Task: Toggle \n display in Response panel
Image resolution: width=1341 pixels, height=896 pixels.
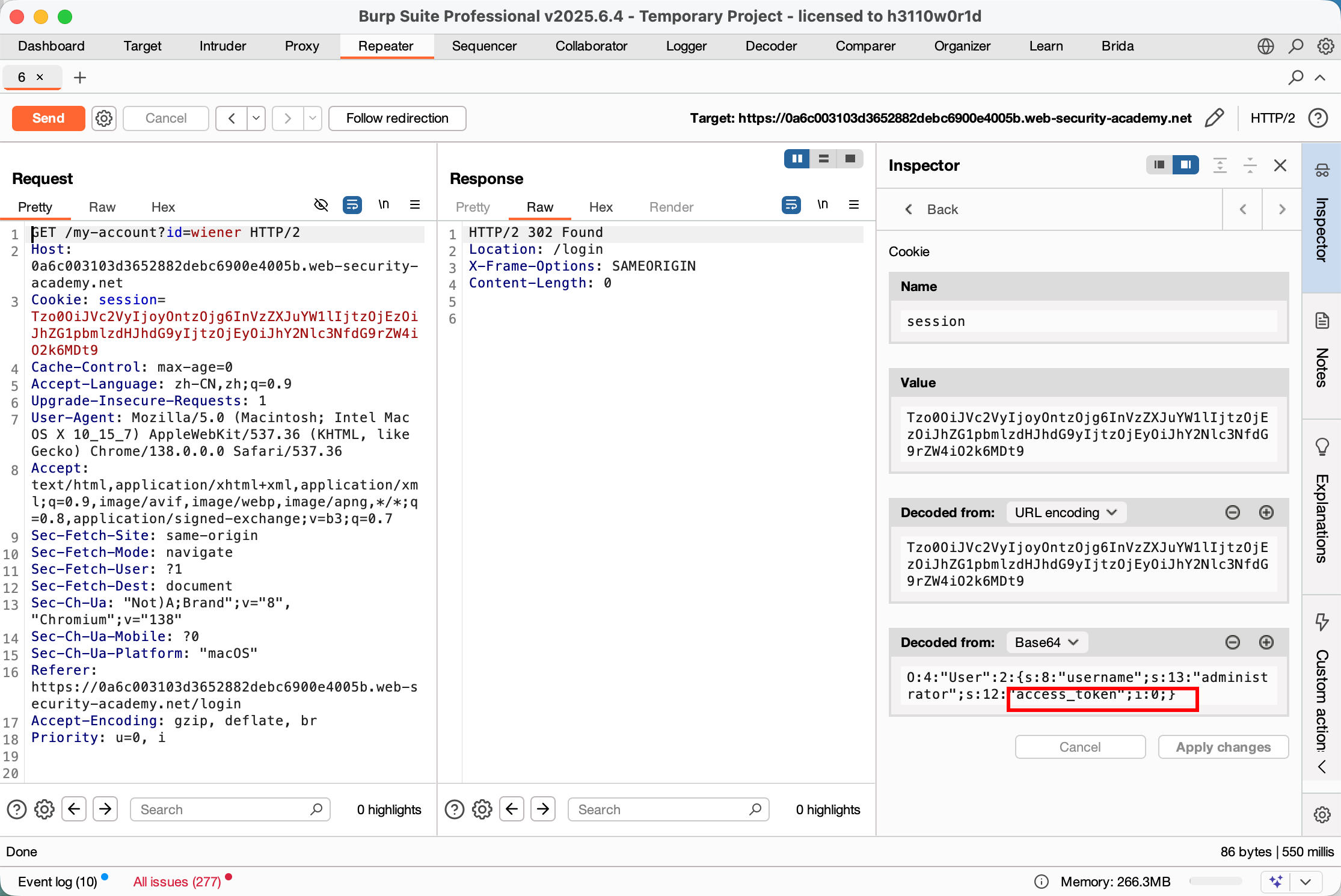Action: 822,206
